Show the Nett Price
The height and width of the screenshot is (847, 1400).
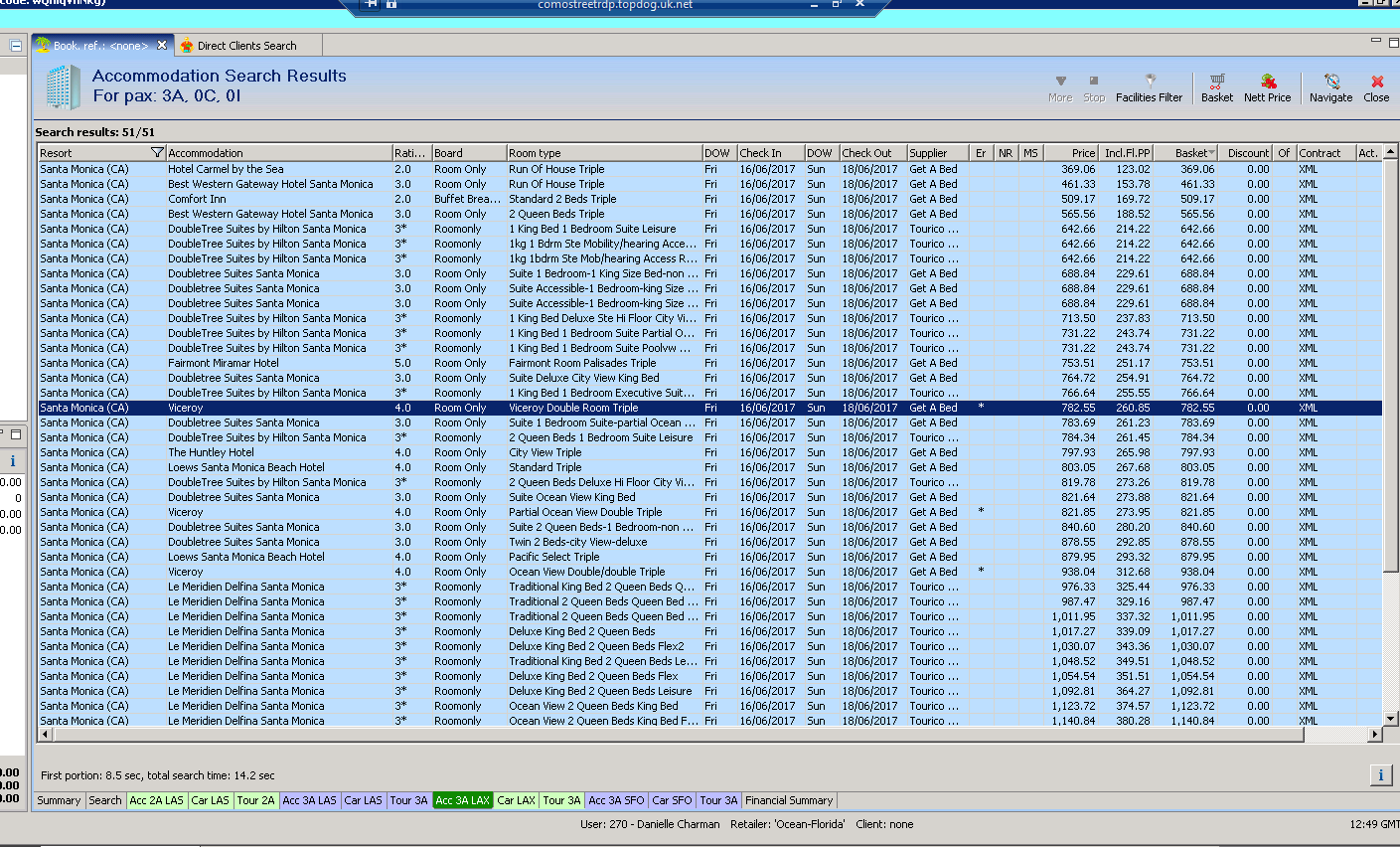coord(1267,87)
